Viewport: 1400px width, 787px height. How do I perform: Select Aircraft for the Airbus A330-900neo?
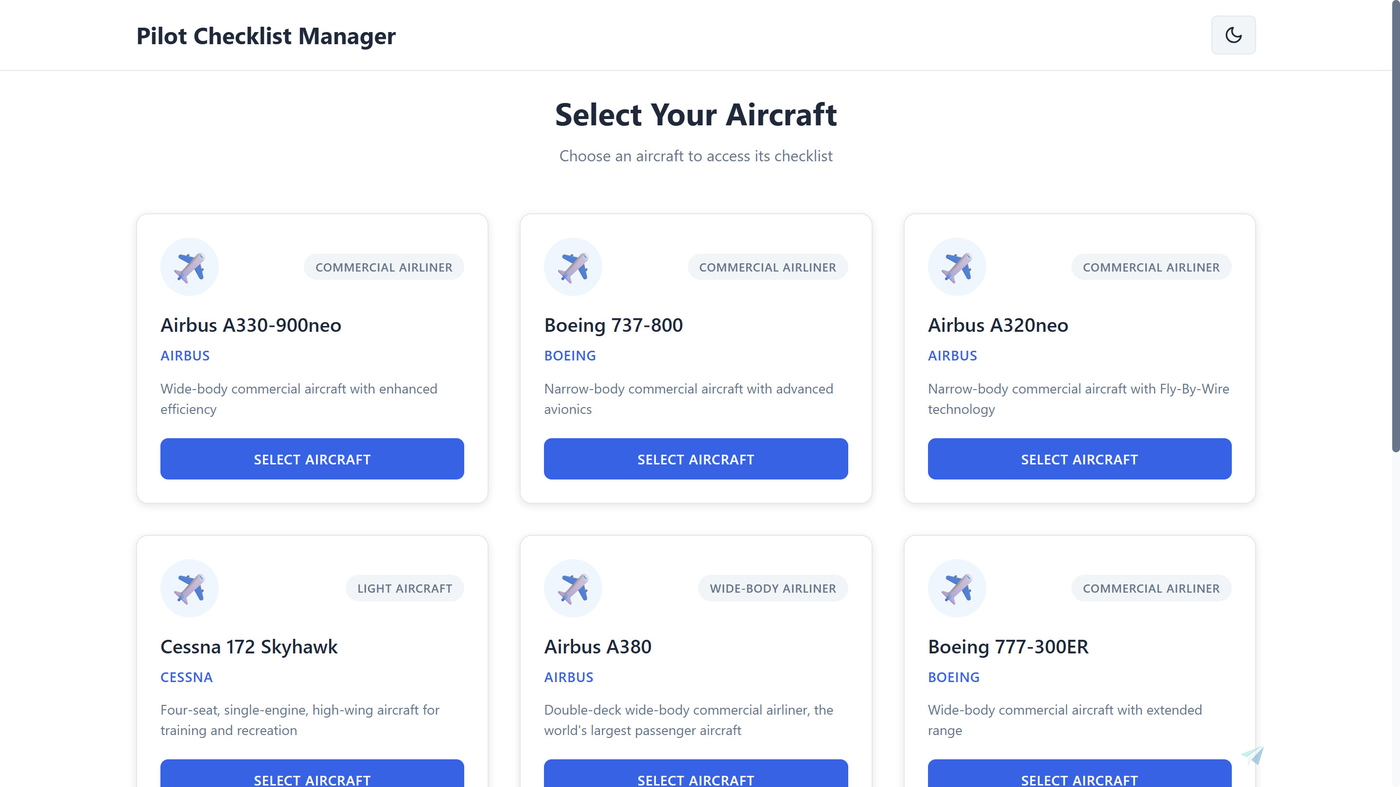312,458
